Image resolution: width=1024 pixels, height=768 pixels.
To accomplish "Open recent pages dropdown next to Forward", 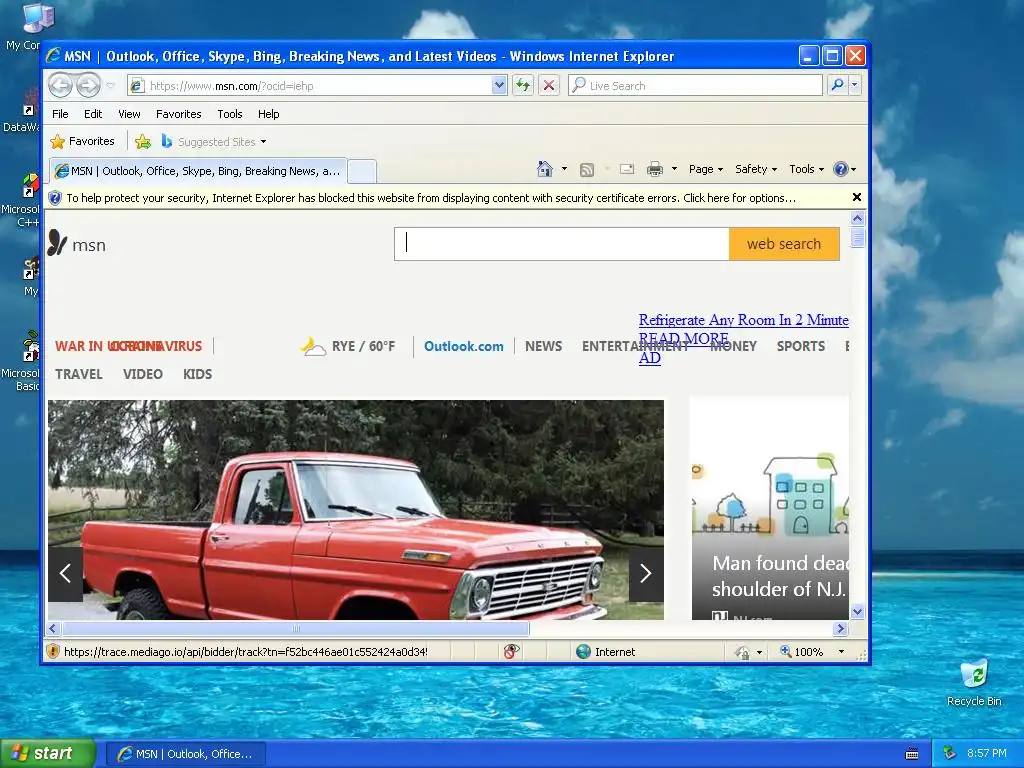I will click(x=110, y=85).
